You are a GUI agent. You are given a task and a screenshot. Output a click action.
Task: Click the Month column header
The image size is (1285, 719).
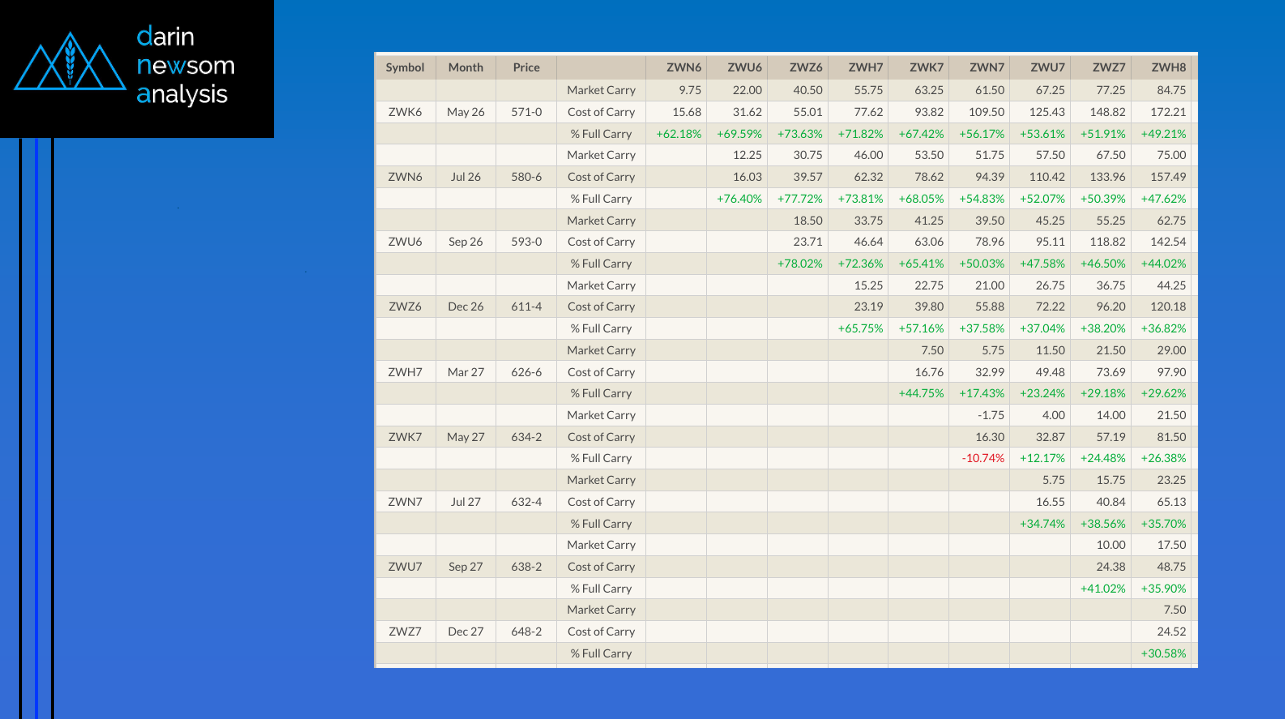coord(465,67)
